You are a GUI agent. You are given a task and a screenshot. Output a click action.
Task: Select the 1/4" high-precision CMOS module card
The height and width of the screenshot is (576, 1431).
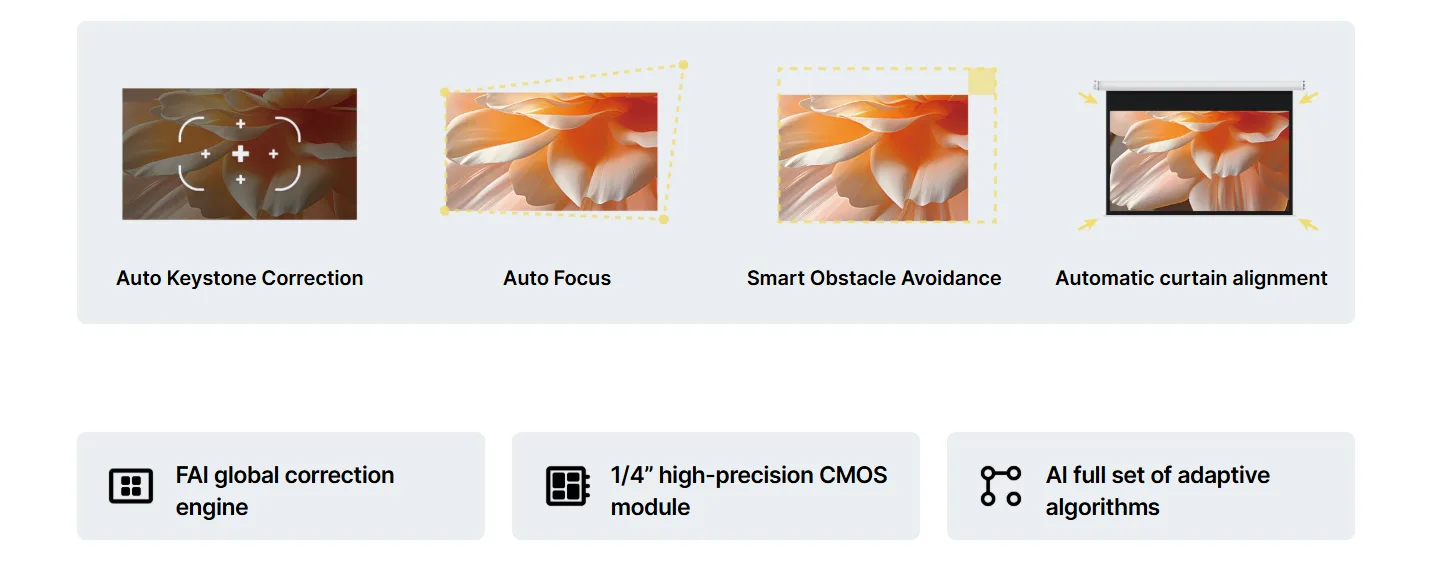pyautogui.click(x=716, y=486)
